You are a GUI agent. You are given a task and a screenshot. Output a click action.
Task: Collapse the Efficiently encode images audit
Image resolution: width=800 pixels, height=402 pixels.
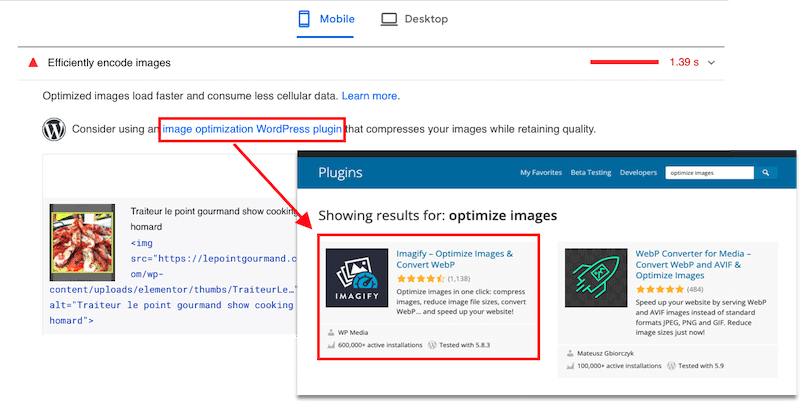[x=712, y=63]
